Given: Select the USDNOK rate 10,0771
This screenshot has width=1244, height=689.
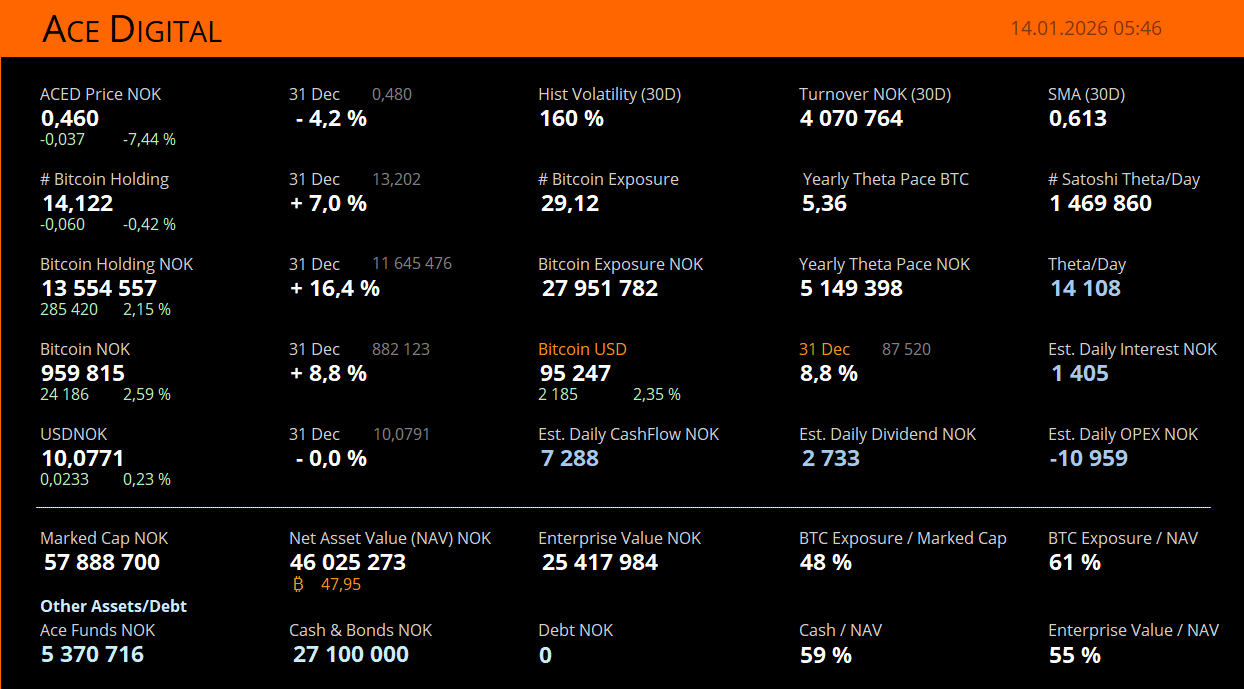Looking at the screenshot, I should click(82, 458).
